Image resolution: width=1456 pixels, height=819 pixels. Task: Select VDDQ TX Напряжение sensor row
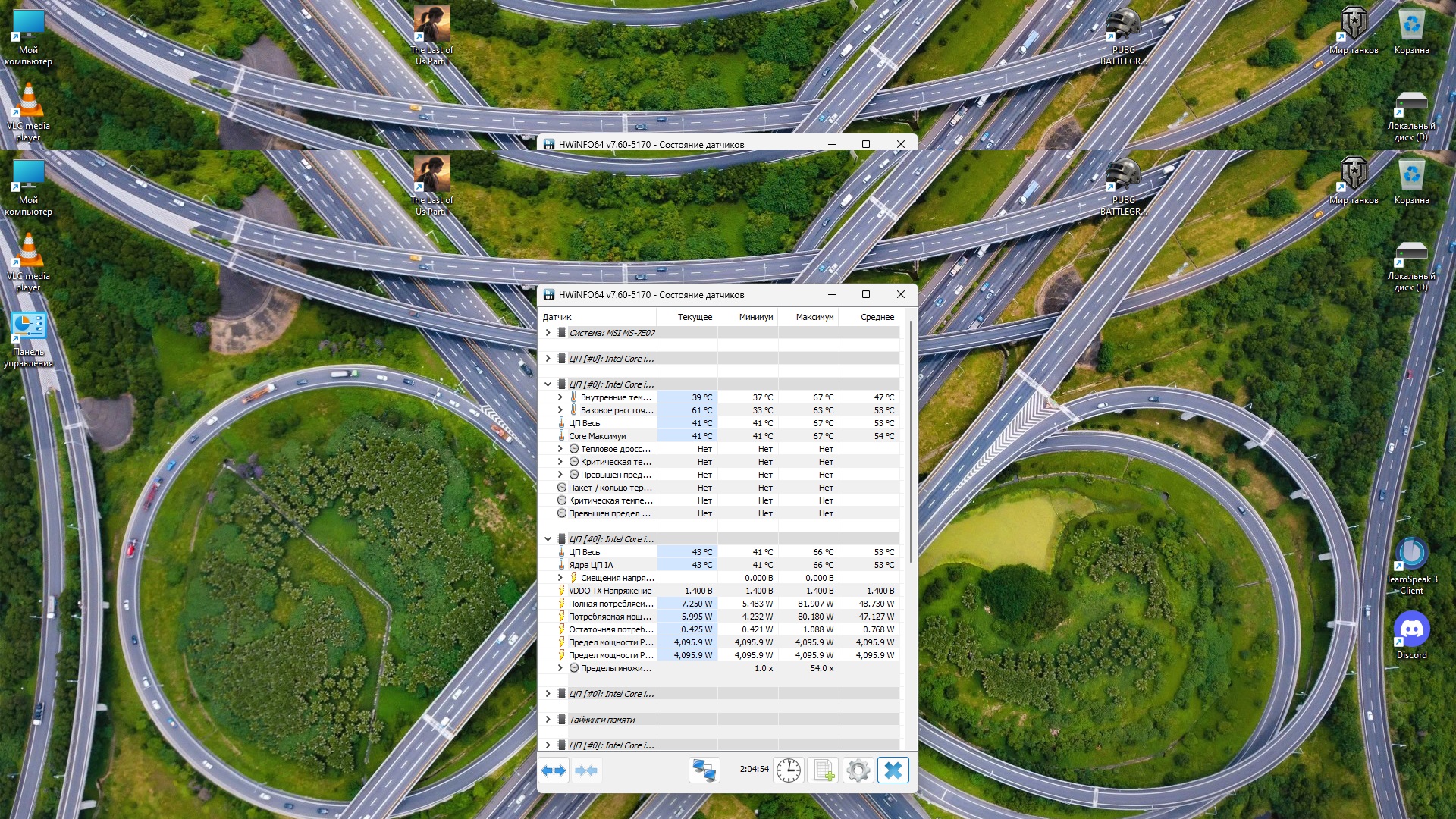pos(610,591)
